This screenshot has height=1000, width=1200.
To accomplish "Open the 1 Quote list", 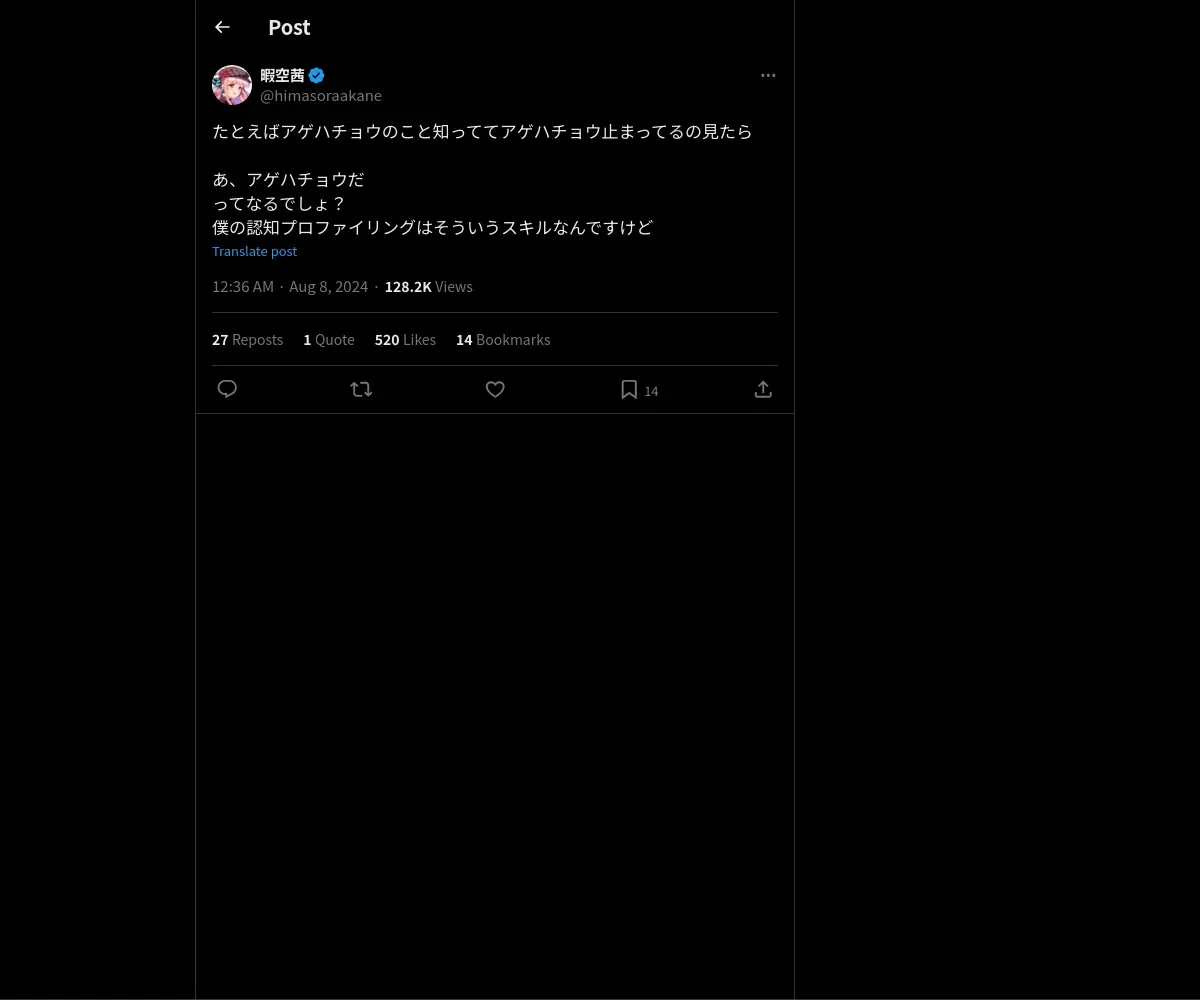I will pos(329,339).
